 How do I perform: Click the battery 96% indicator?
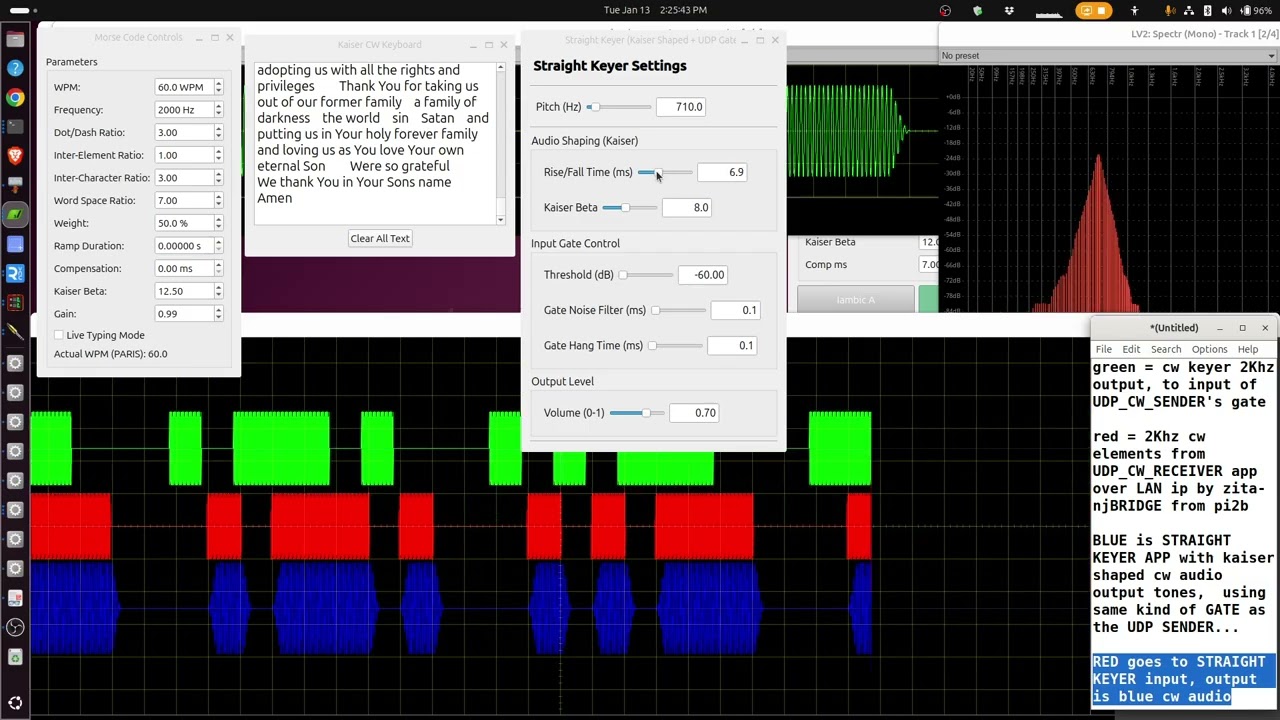pos(1255,10)
